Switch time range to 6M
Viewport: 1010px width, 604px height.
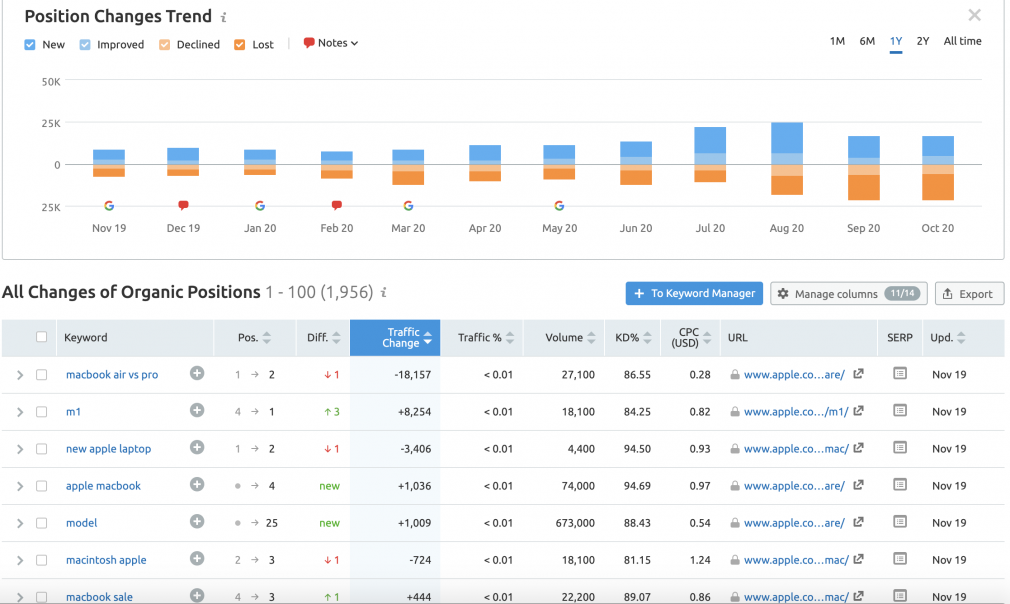[x=867, y=41]
